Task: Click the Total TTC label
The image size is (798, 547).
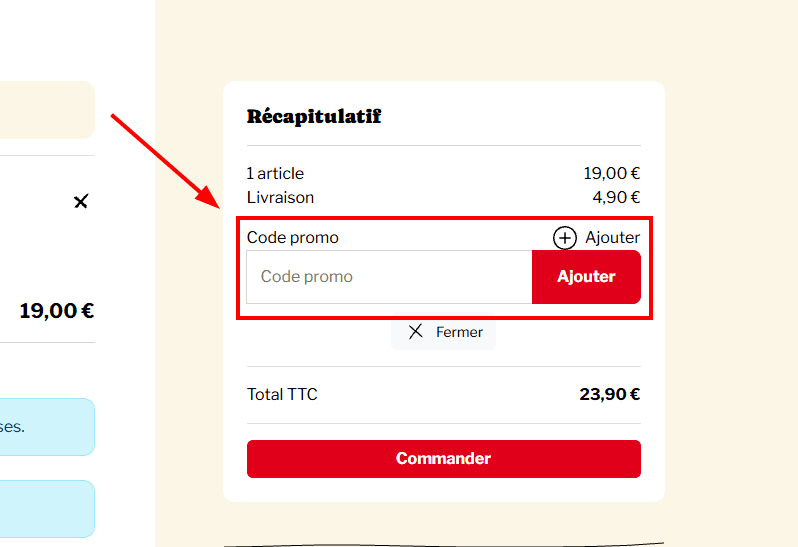Action: click(x=282, y=394)
